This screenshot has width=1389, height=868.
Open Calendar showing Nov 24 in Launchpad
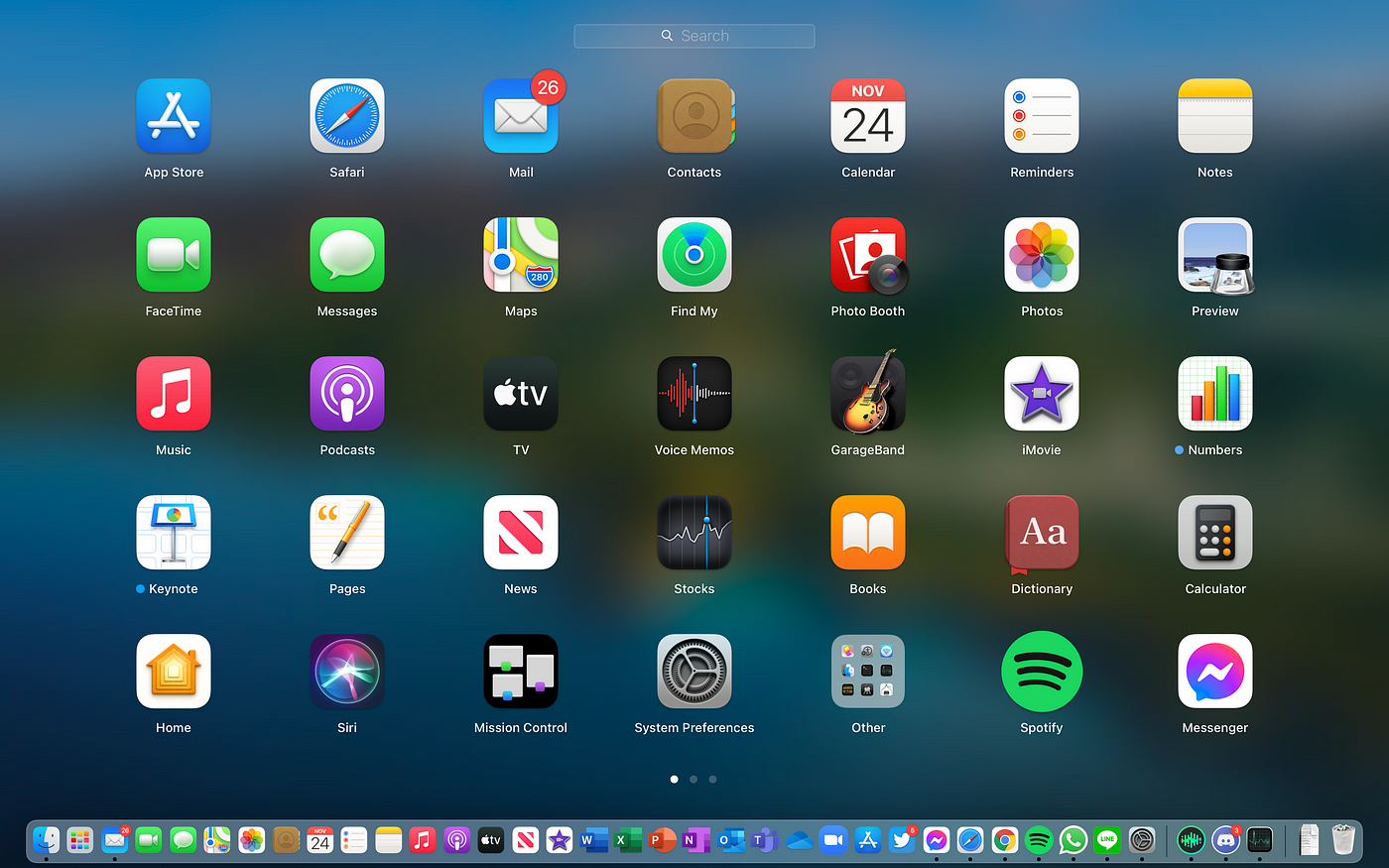pyautogui.click(x=868, y=116)
